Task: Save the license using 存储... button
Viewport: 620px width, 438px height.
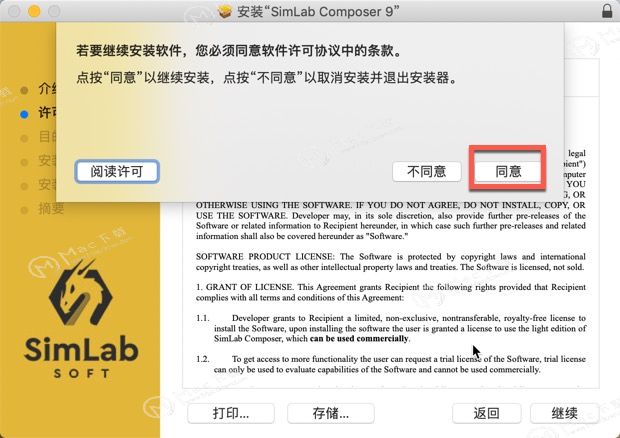Action: pos(331,413)
